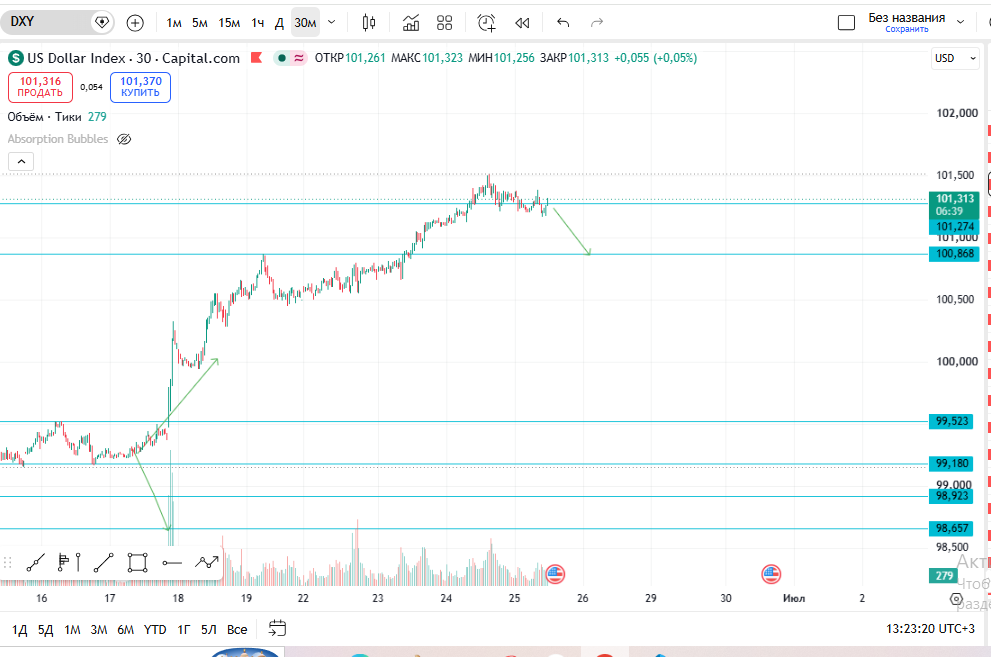Image resolution: width=991 pixels, height=657 pixels.
Task: Open the go-to-date calendar icon
Action: click(277, 629)
